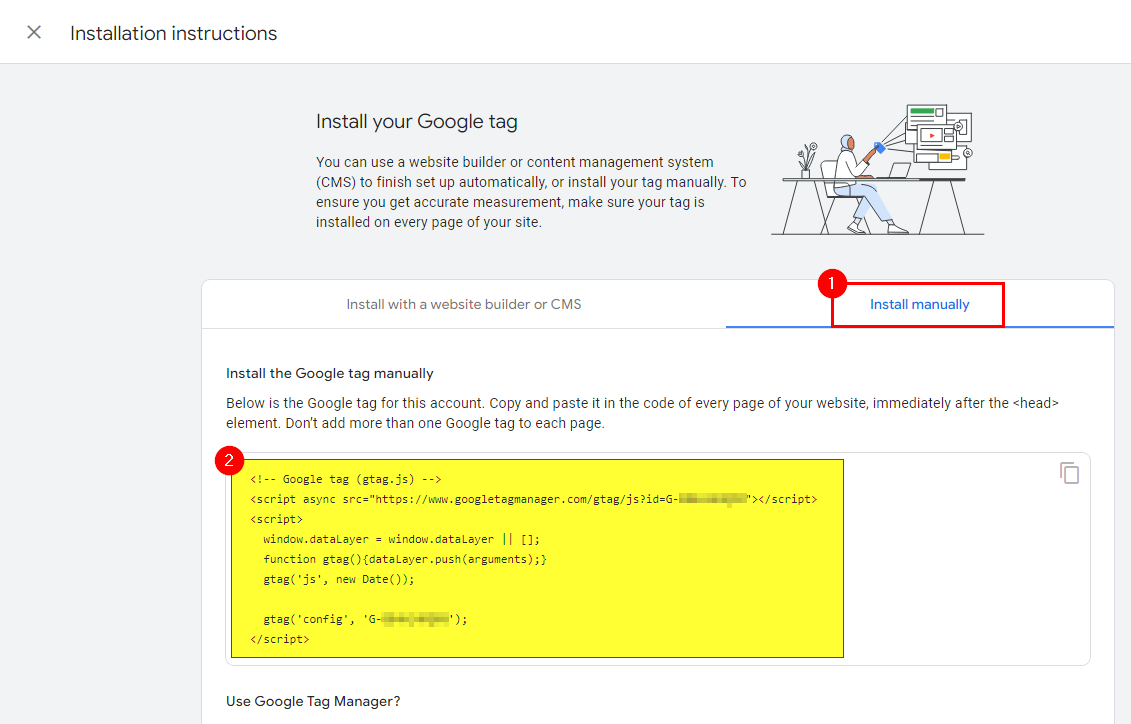The image size is (1131, 724).
Task: Click the '<!-- Google tag (gtag.js) -->' comment line
Action: [346, 479]
